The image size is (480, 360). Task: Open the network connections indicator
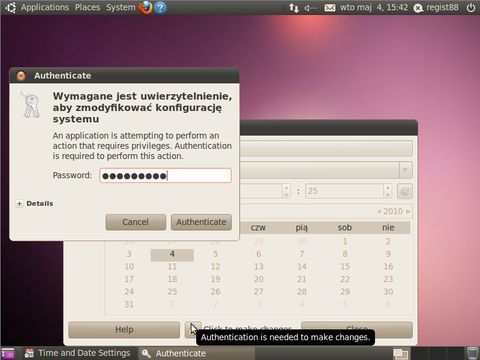tap(294, 8)
